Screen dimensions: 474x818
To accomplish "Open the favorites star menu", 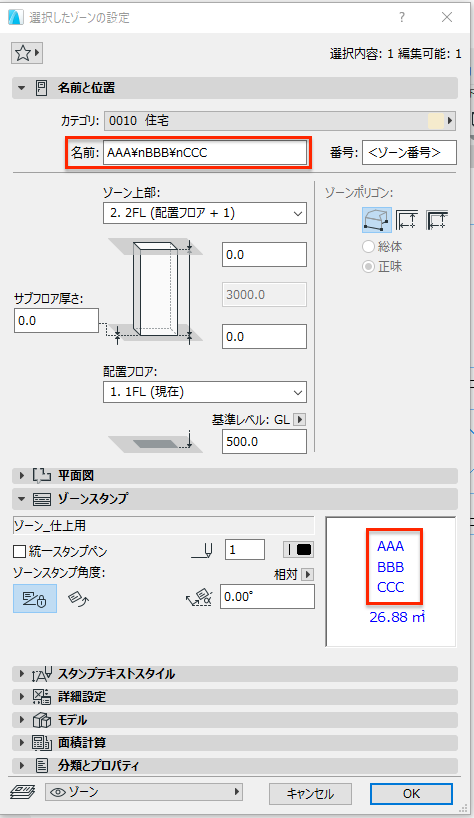I will (27, 53).
